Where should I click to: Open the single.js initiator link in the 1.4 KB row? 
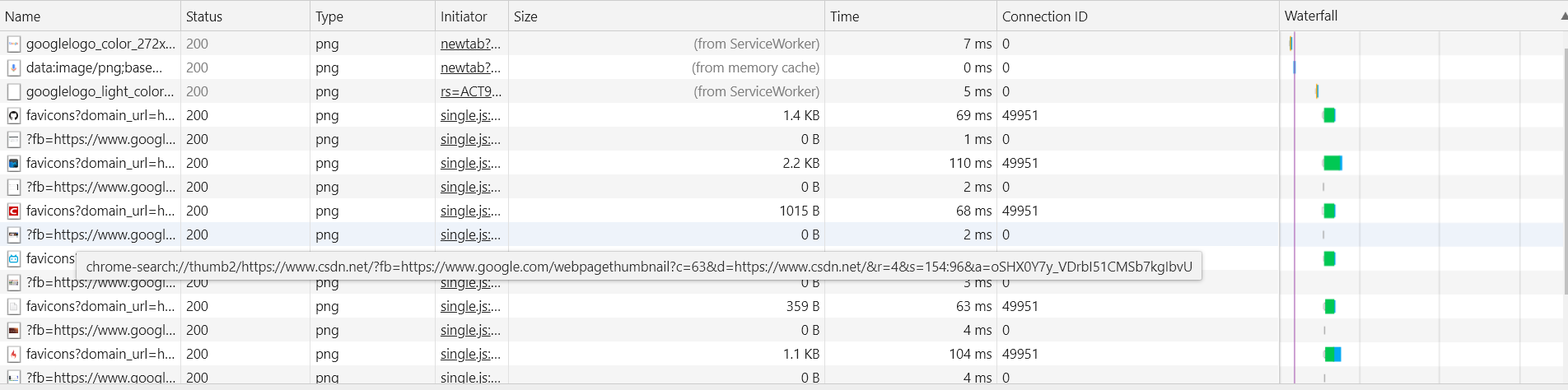[x=470, y=116]
